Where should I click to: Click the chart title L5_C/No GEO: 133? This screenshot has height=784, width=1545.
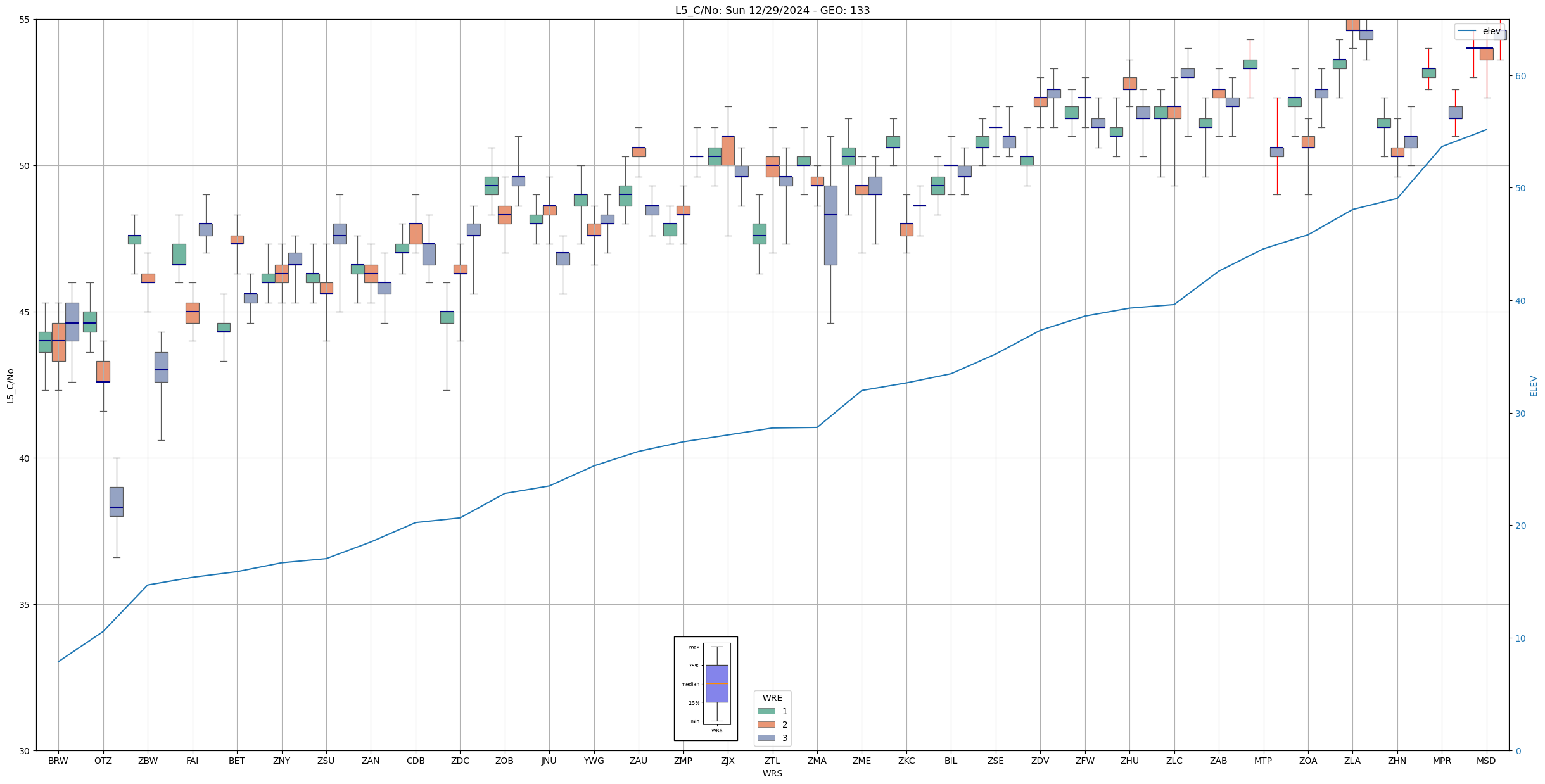(x=772, y=10)
